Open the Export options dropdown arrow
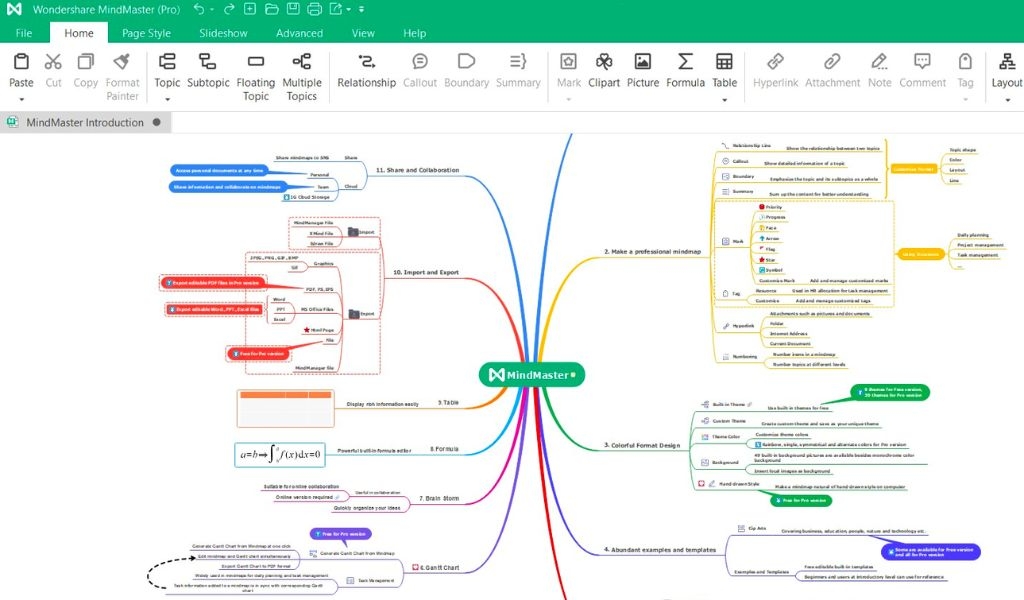 (349, 10)
